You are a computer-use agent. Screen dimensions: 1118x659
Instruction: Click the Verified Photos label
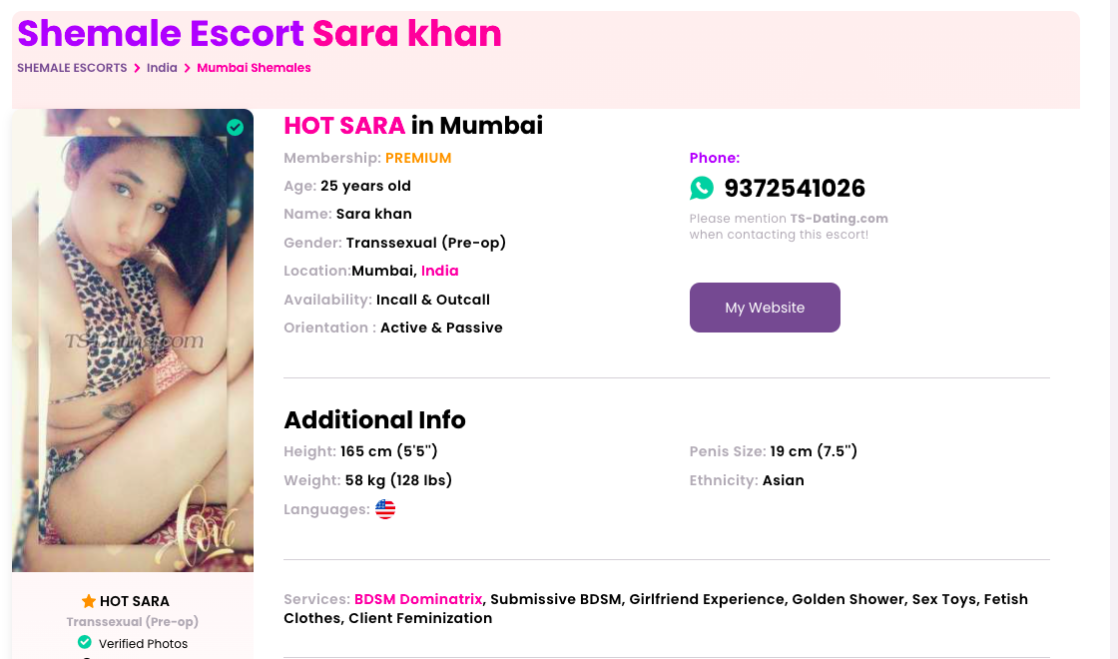(x=143, y=643)
